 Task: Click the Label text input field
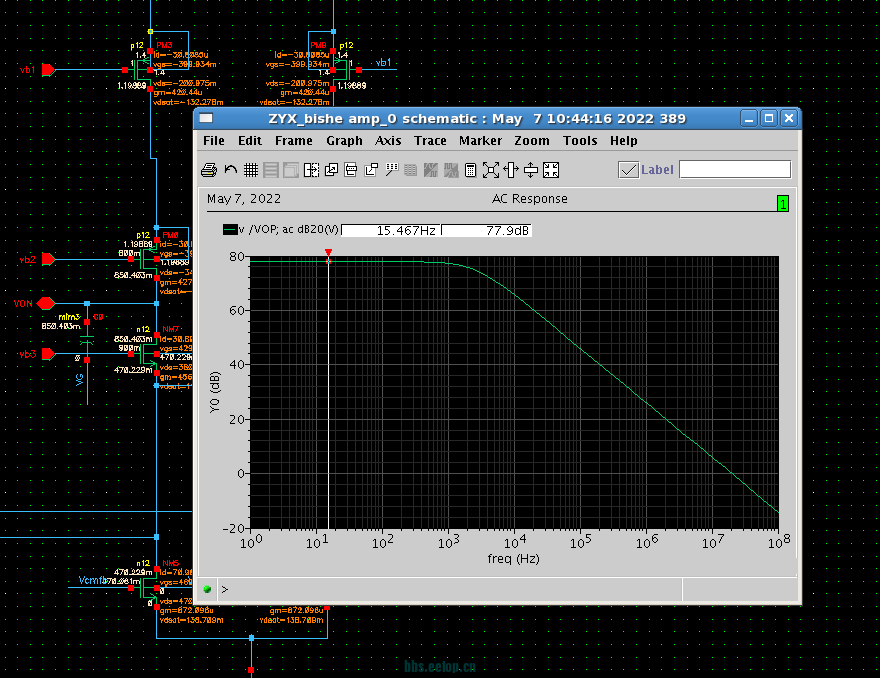pyautogui.click(x=734, y=170)
